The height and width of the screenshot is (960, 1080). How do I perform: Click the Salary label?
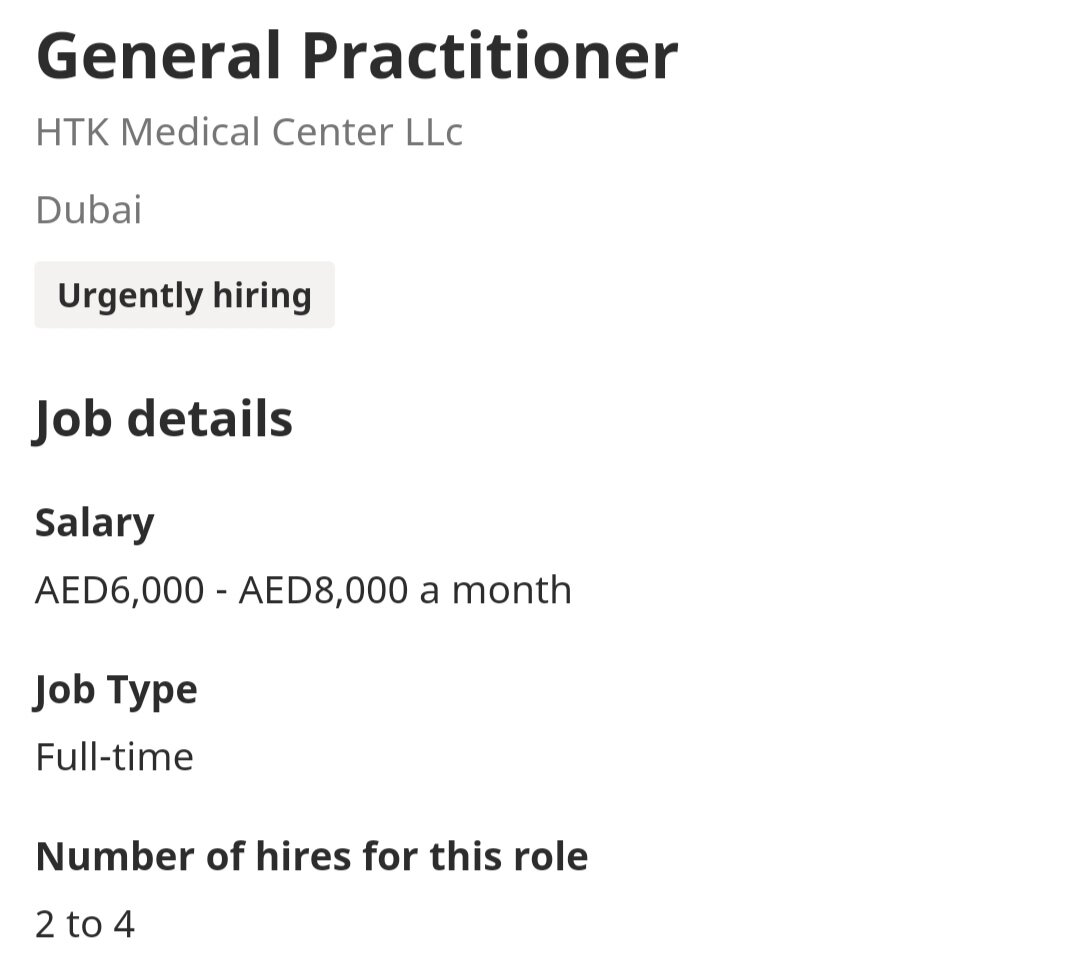[x=94, y=523]
